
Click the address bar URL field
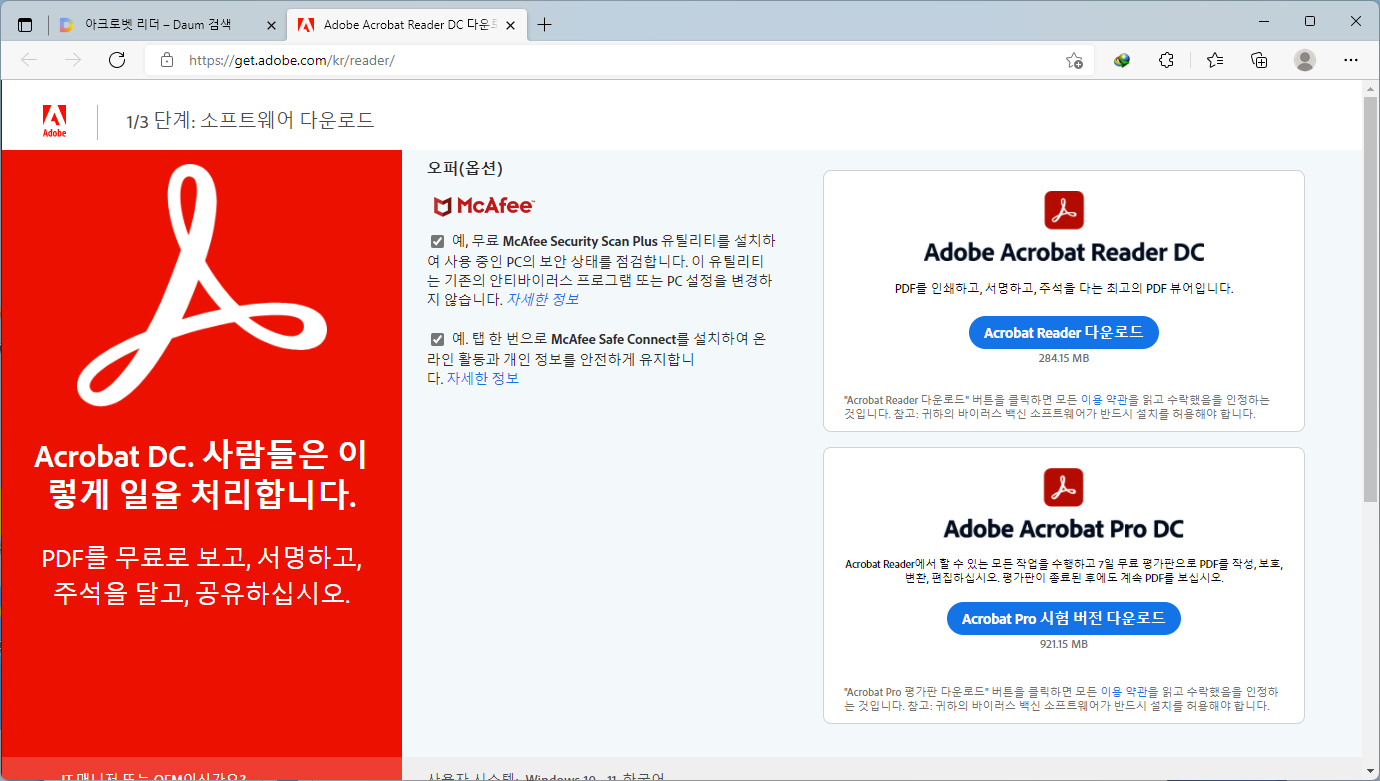pyautogui.click(x=620, y=60)
